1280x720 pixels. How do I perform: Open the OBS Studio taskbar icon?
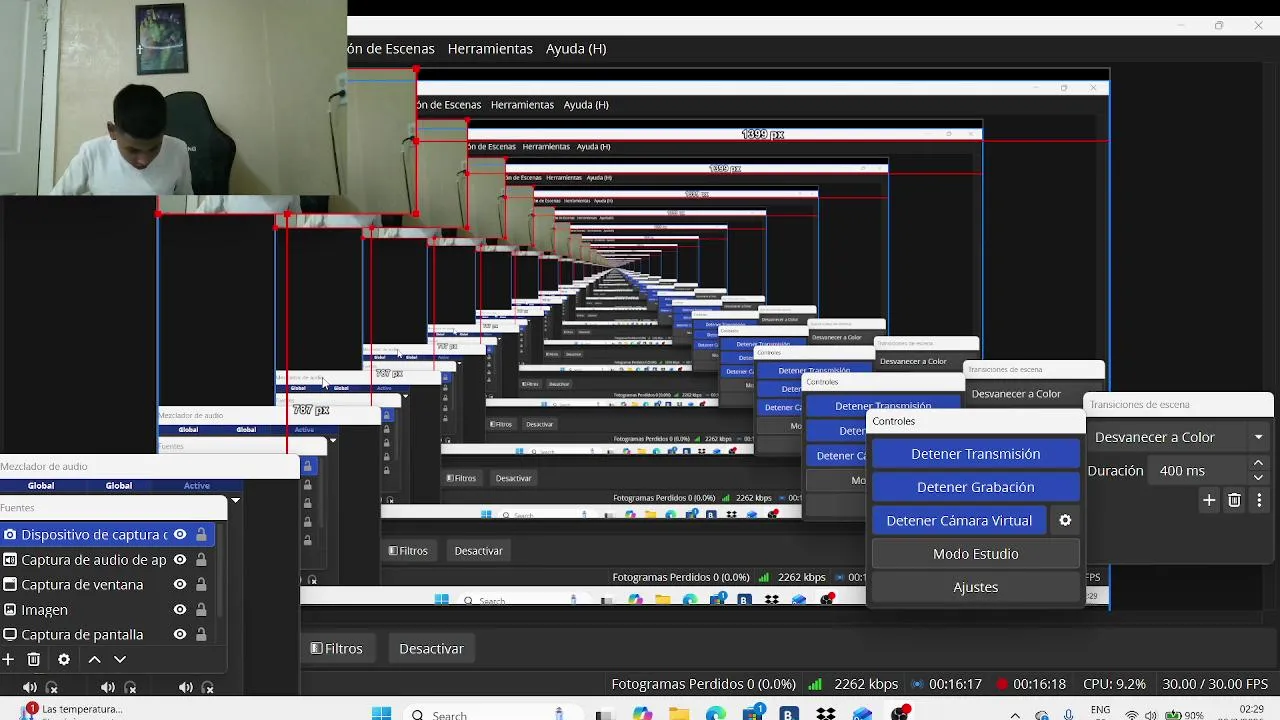pos(900,714)
